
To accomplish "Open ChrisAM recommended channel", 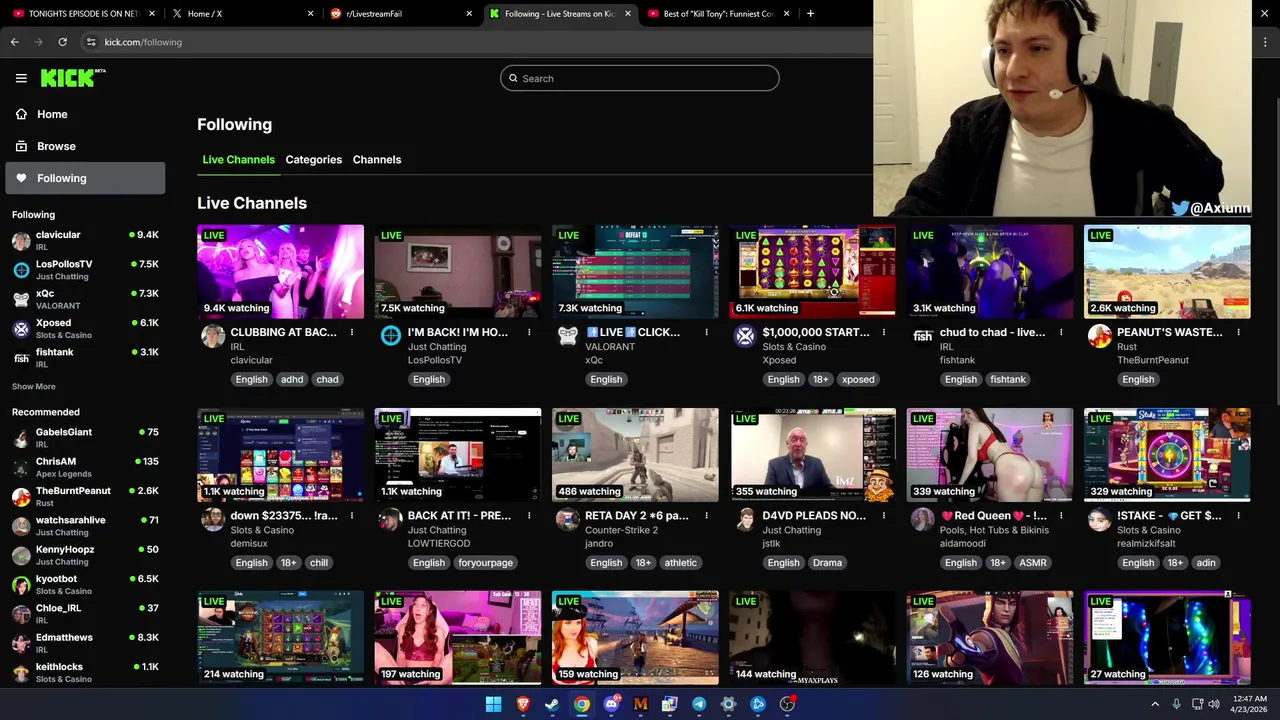I will point(85,467).
